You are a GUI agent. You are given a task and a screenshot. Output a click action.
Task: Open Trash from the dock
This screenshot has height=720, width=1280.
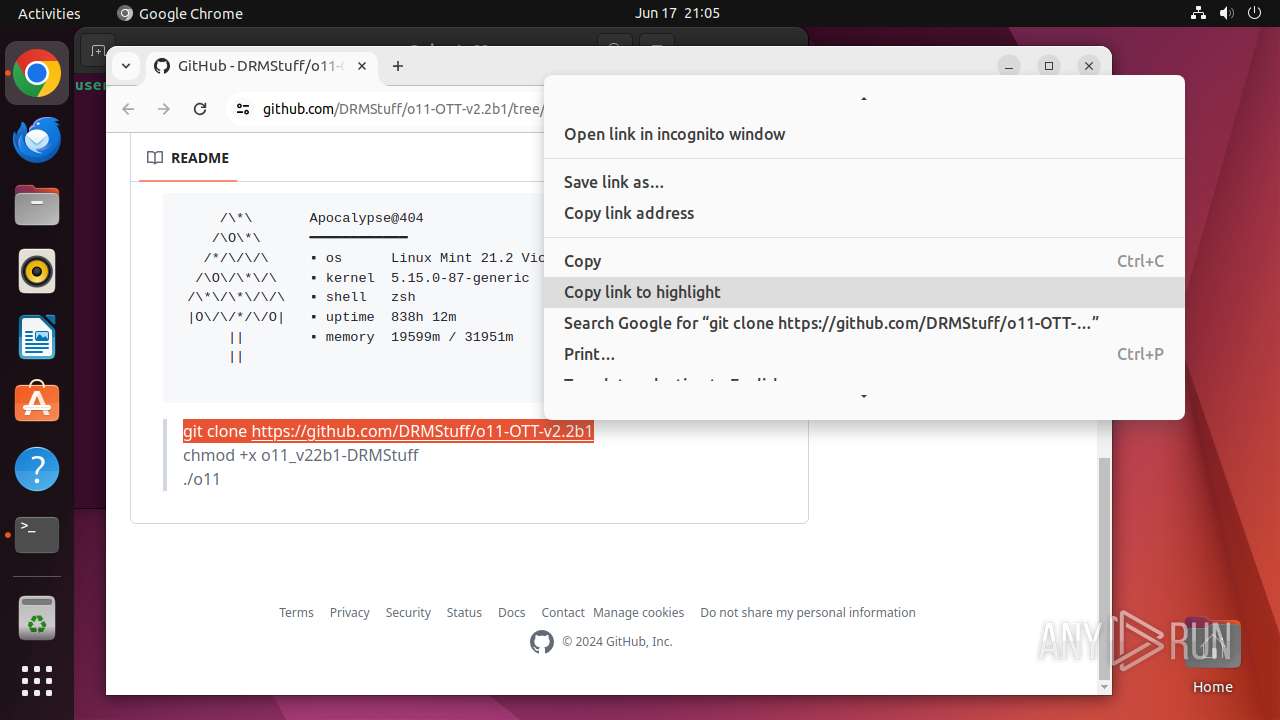coord(37,619)
